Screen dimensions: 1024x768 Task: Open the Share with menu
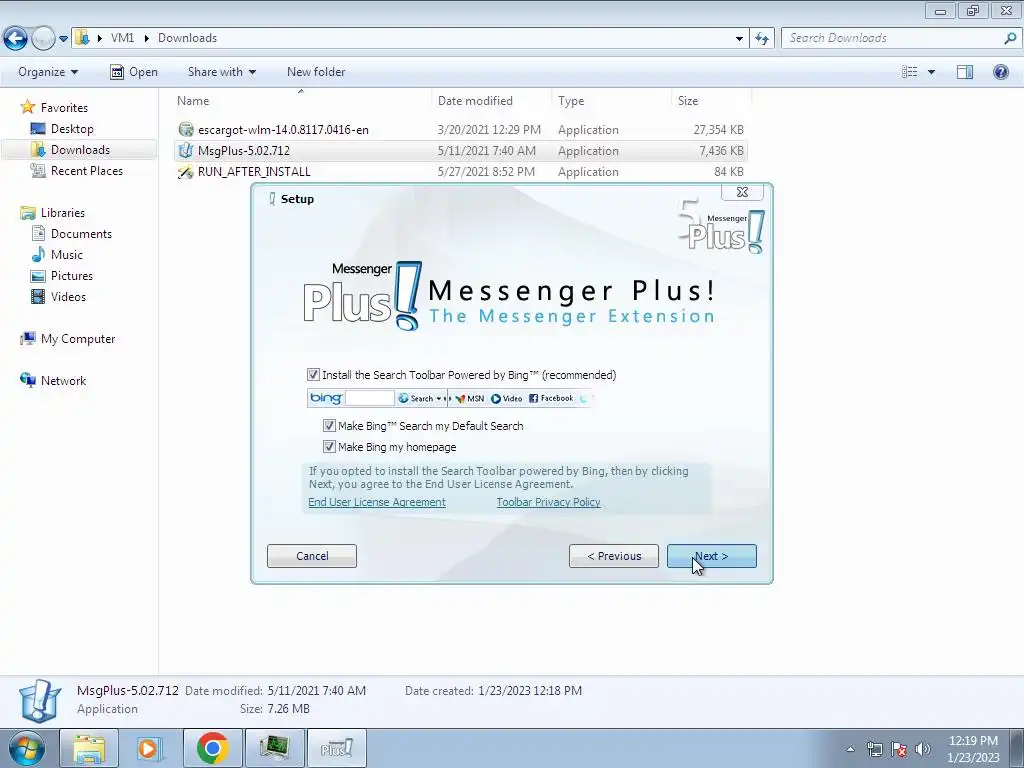click(221, 72)
